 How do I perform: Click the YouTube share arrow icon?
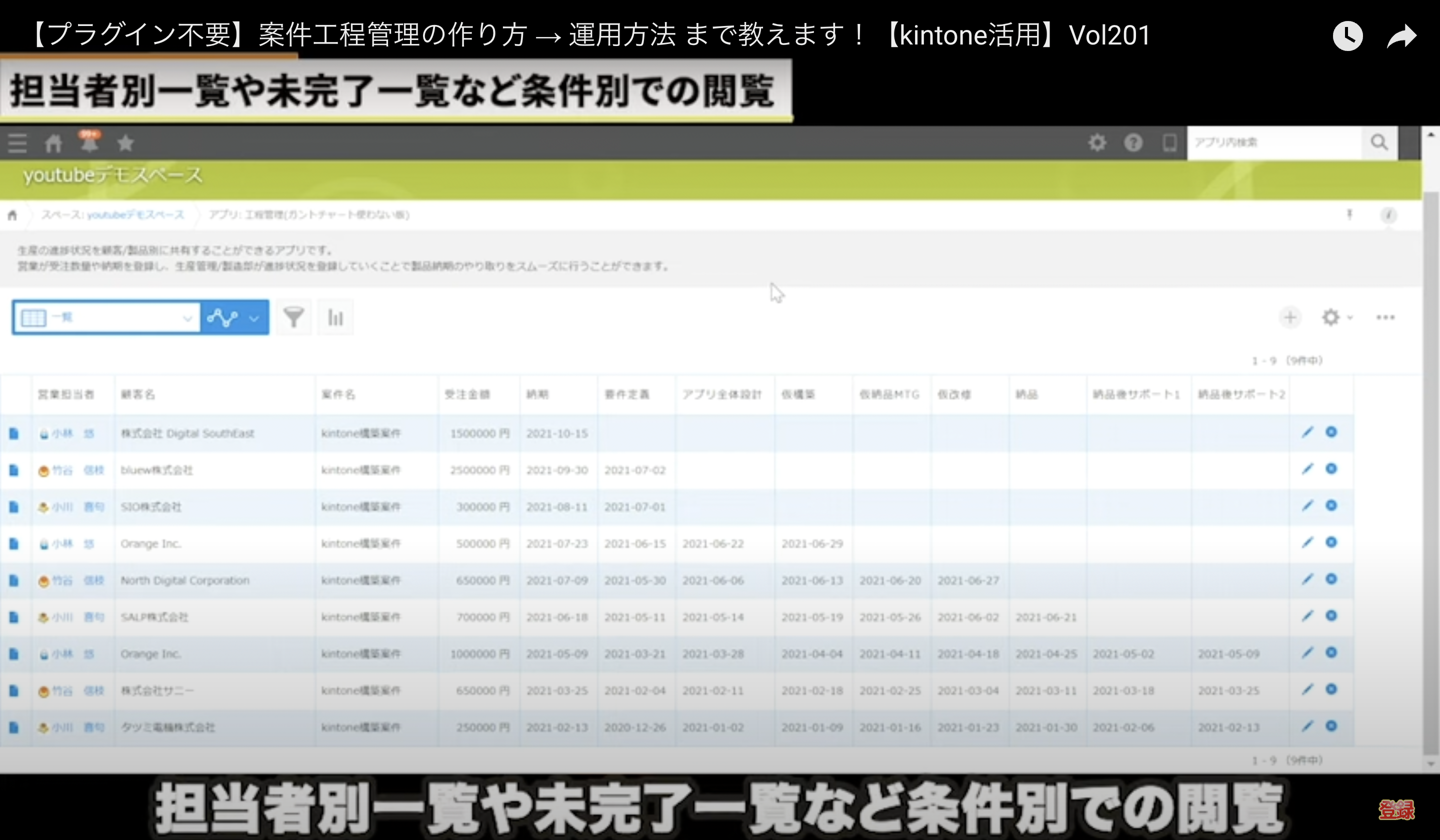[1401, 36]
